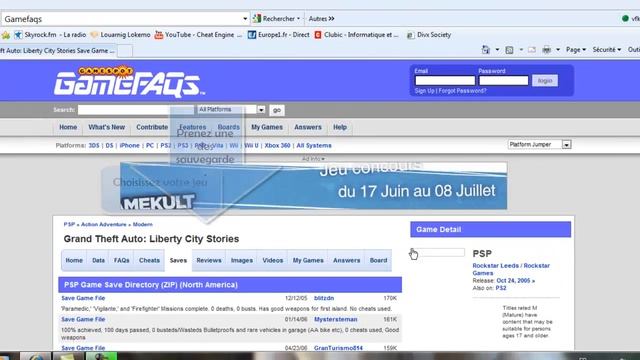The height and width of the screenshot is (360, 640).
Task: Open the Skyrock.fm - La radio bookmark
Action: click(50, 35)
